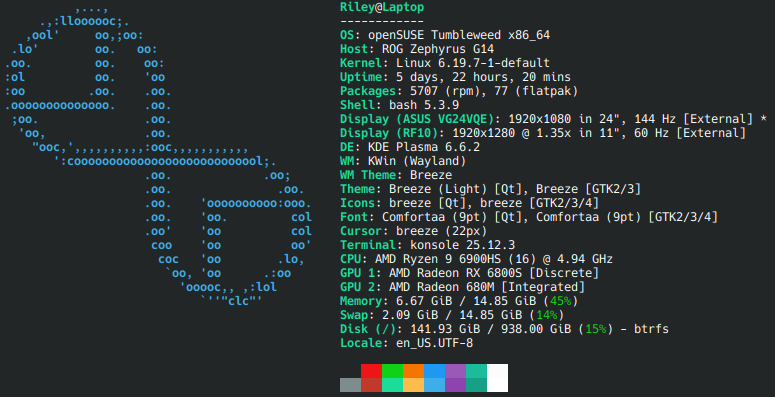Click the bright blue color block
The image size is (775, 397).
coord(434,371)
